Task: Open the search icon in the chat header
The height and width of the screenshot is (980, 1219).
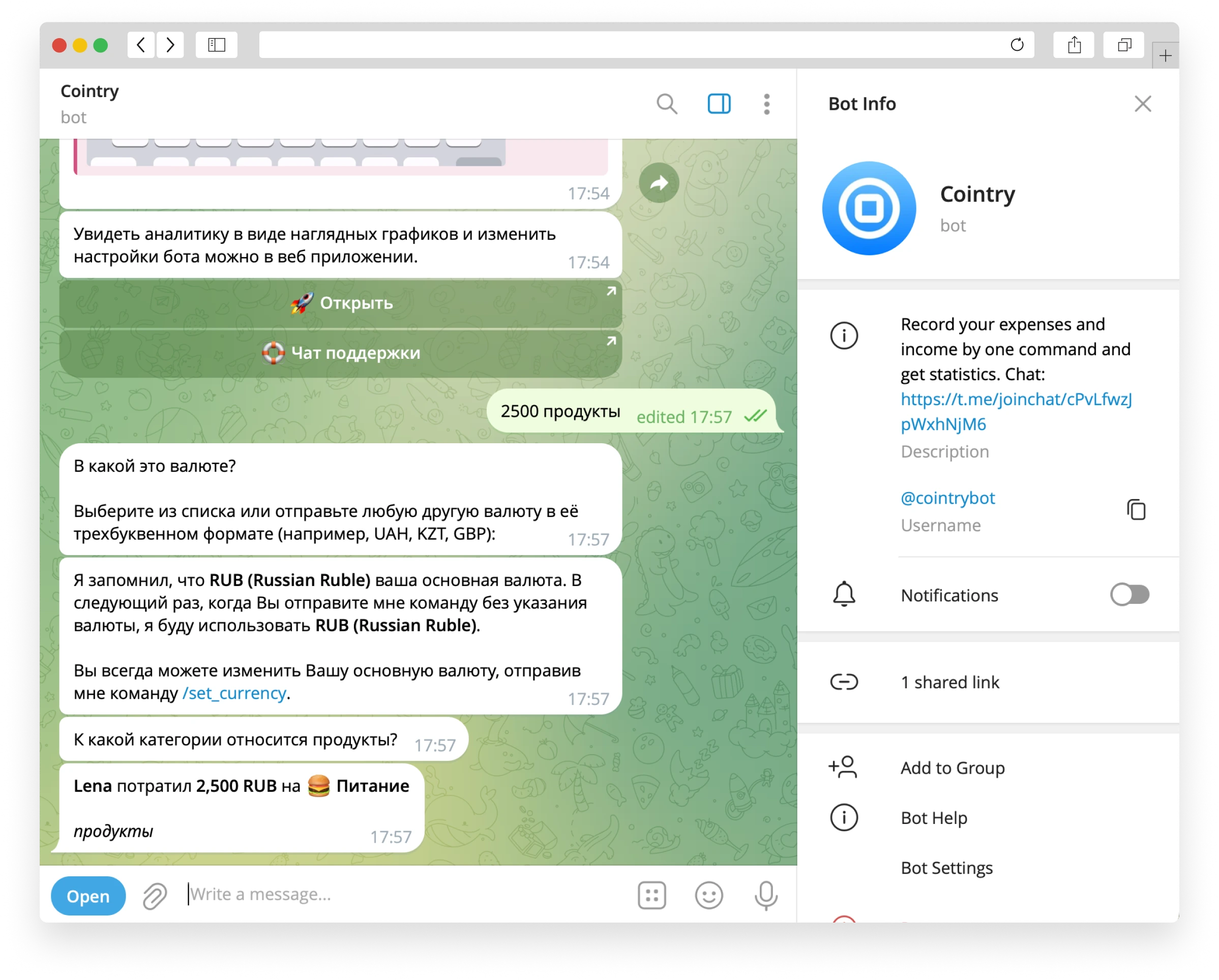Action: click(x=667, y=104)
